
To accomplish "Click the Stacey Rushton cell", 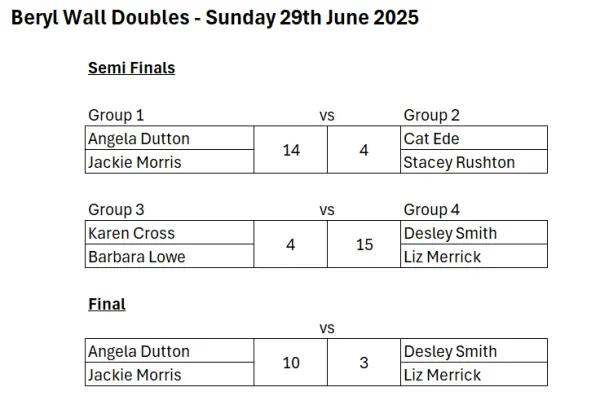I will point(474,162).
